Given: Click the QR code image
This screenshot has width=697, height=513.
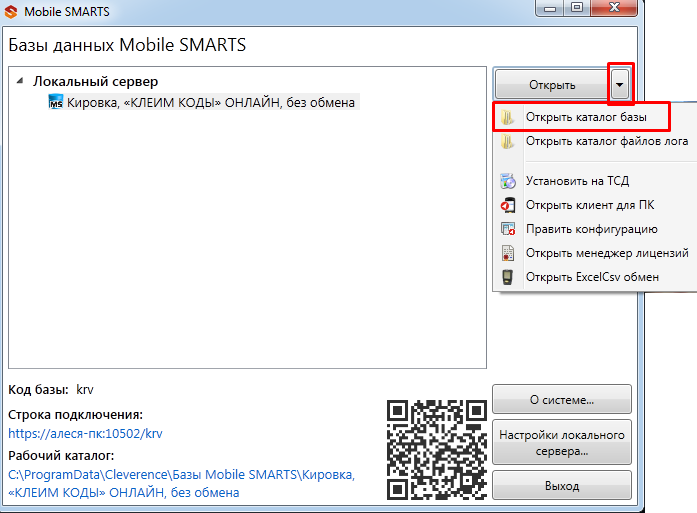Looking at the screenshot, I should 437,449.
